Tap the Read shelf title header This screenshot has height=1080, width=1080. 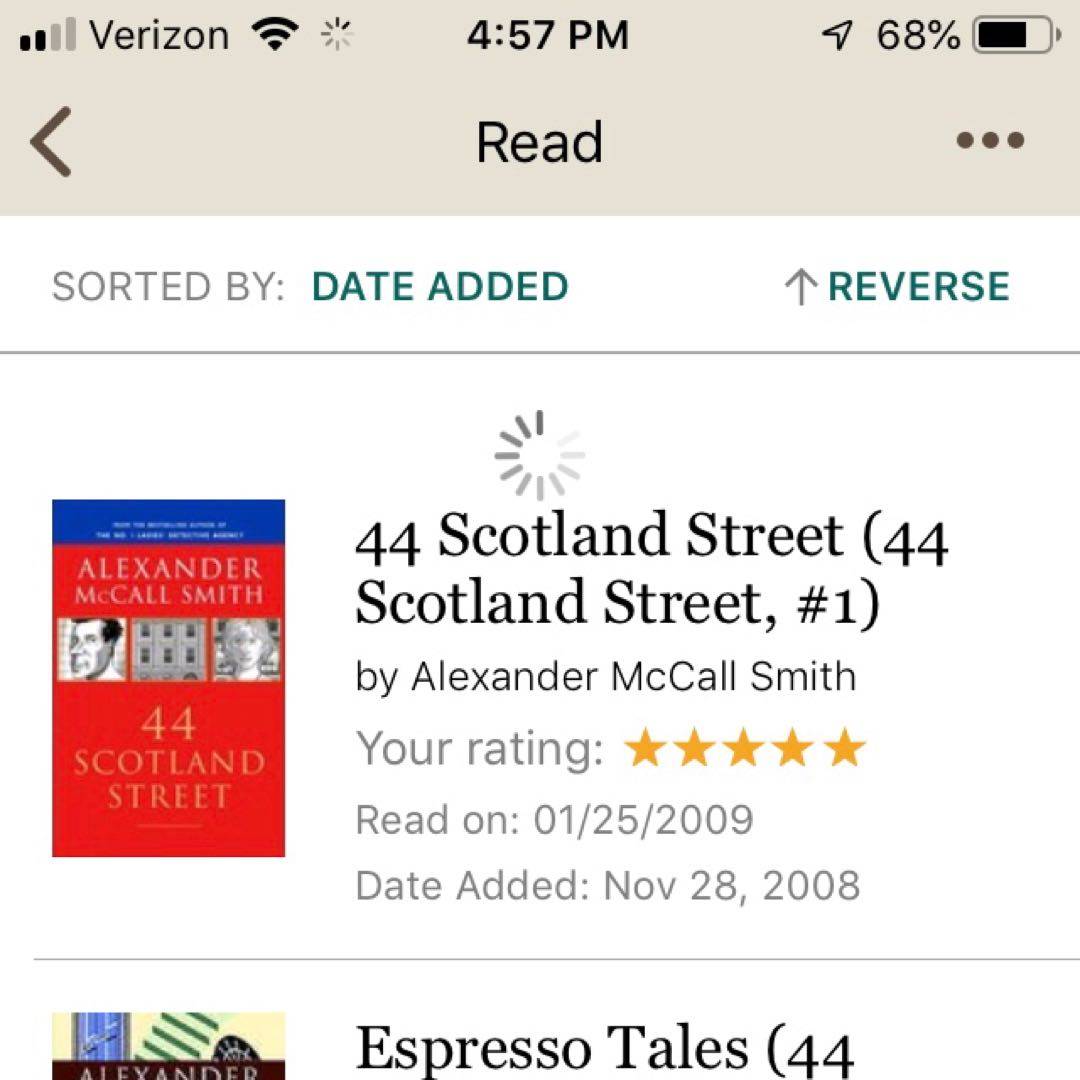[x=539, y=142]
